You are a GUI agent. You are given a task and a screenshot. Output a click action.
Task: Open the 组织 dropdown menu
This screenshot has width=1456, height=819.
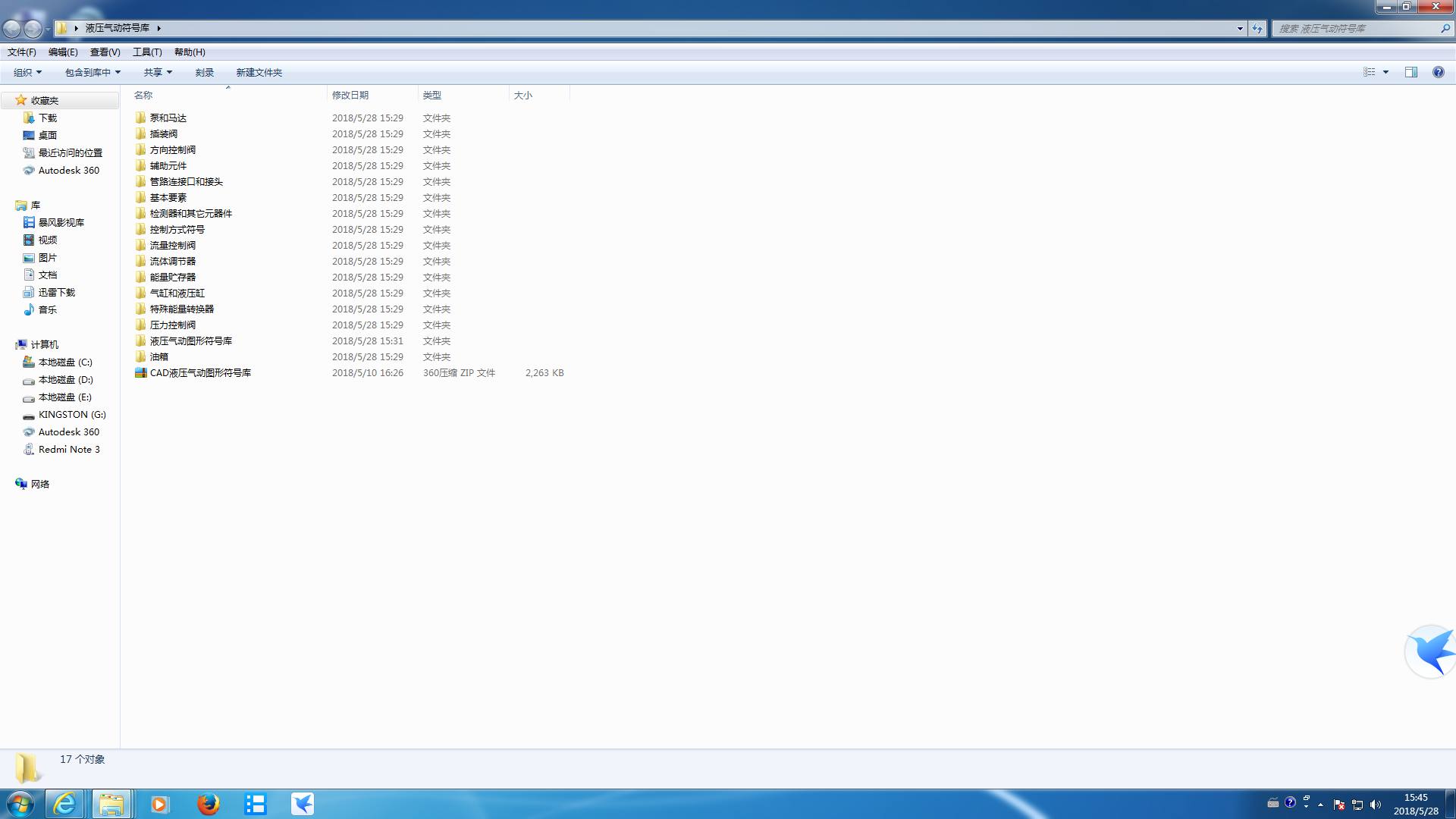pos(27,72)
